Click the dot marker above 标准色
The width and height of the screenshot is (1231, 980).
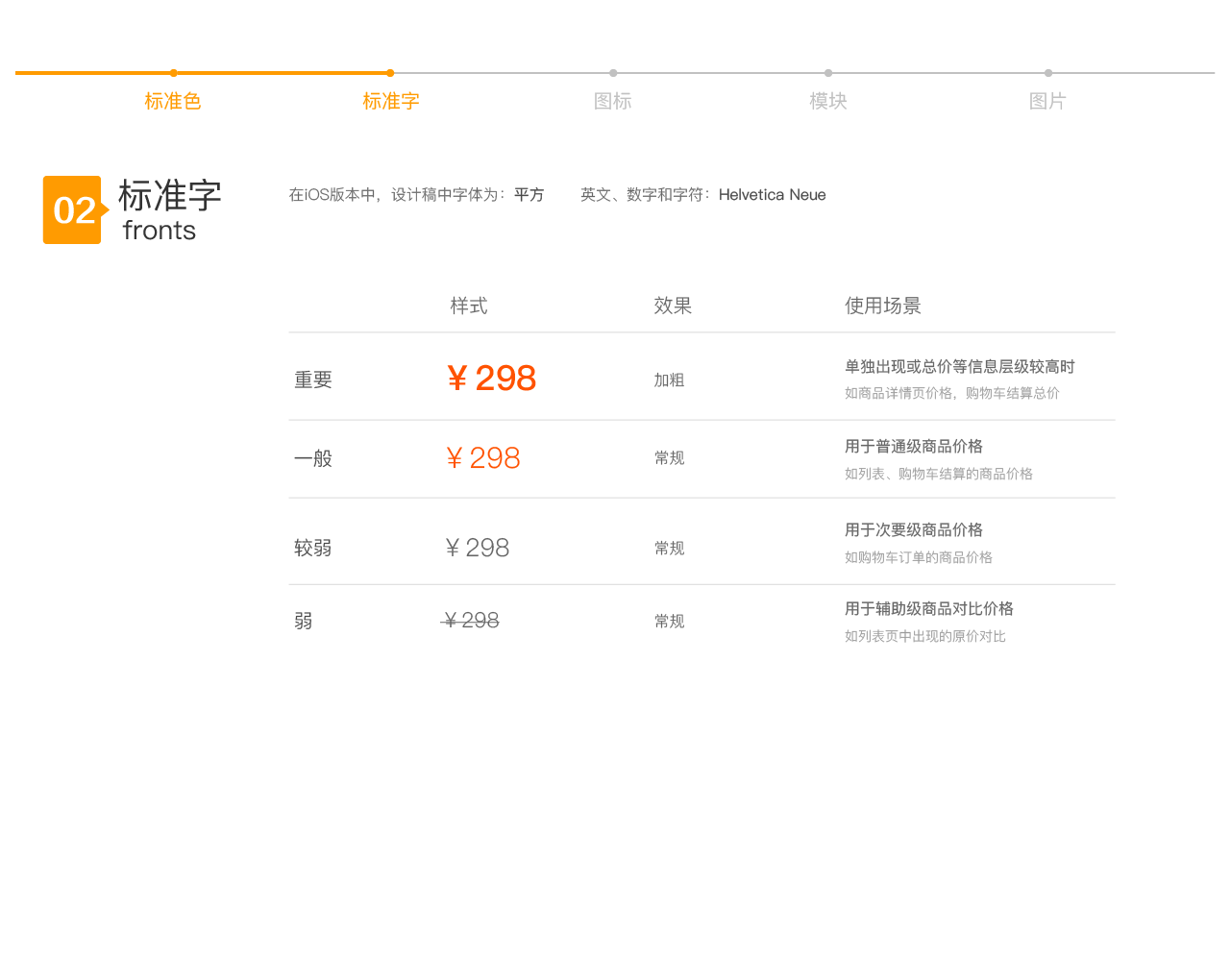point(174,73)
